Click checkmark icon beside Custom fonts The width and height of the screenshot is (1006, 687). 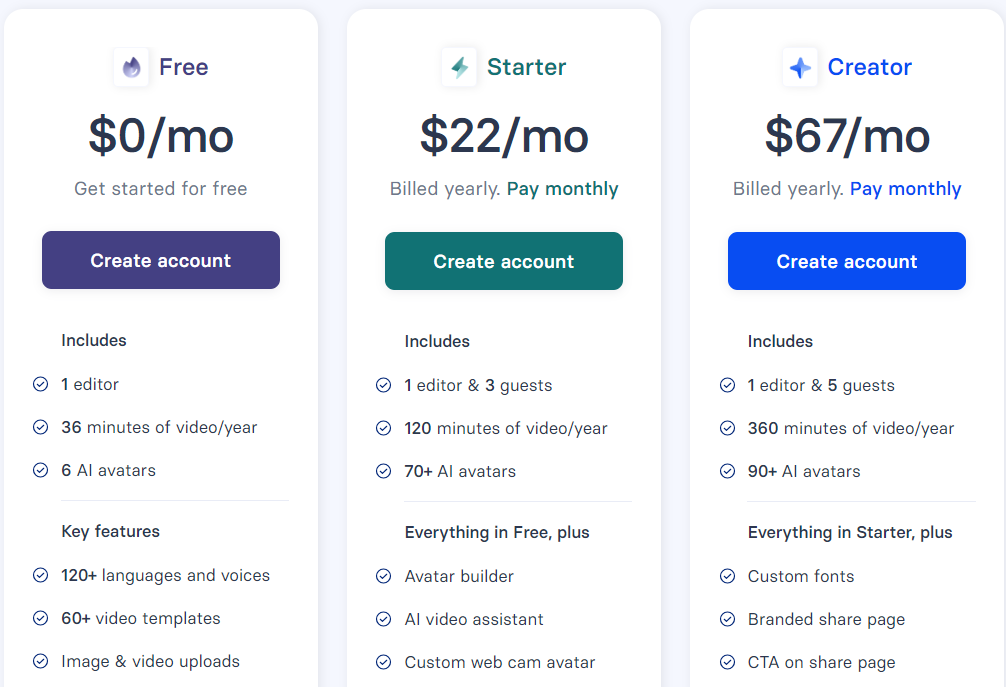pos(728,576)
